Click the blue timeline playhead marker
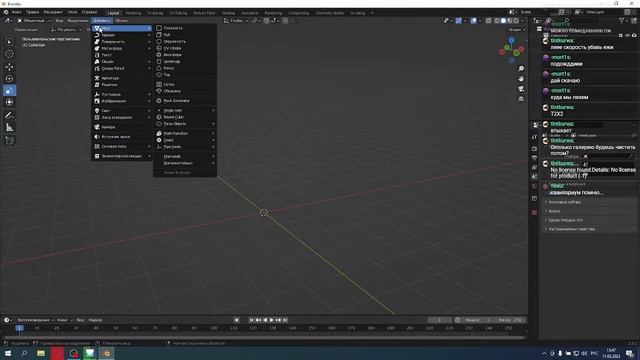 pos(19,328)
